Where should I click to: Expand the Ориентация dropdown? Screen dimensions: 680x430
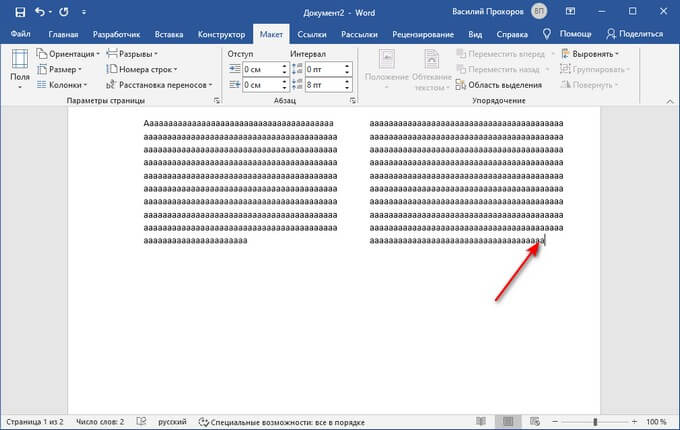click(x=68, y=54)
